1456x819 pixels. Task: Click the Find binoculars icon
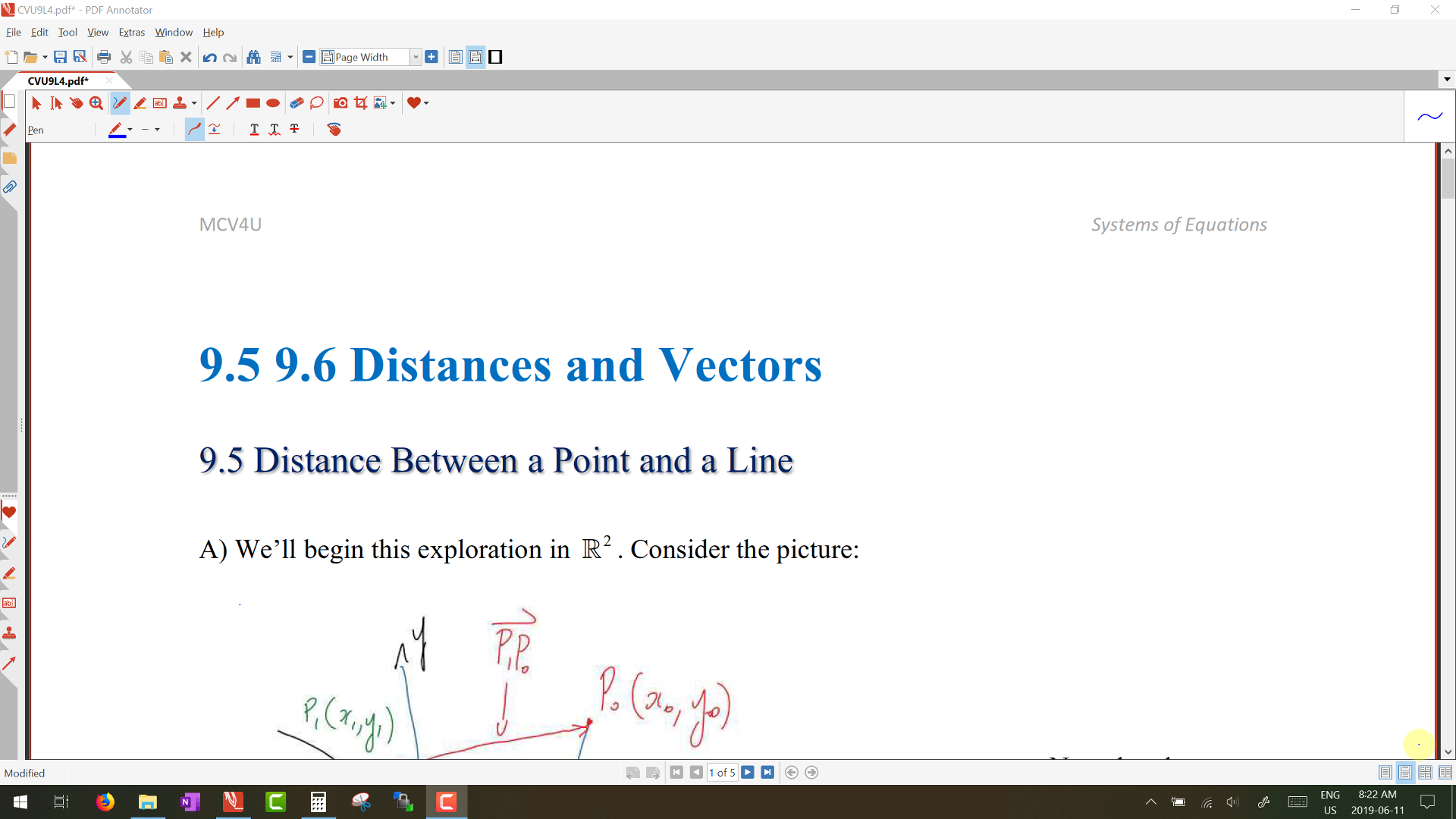point(254,57)
